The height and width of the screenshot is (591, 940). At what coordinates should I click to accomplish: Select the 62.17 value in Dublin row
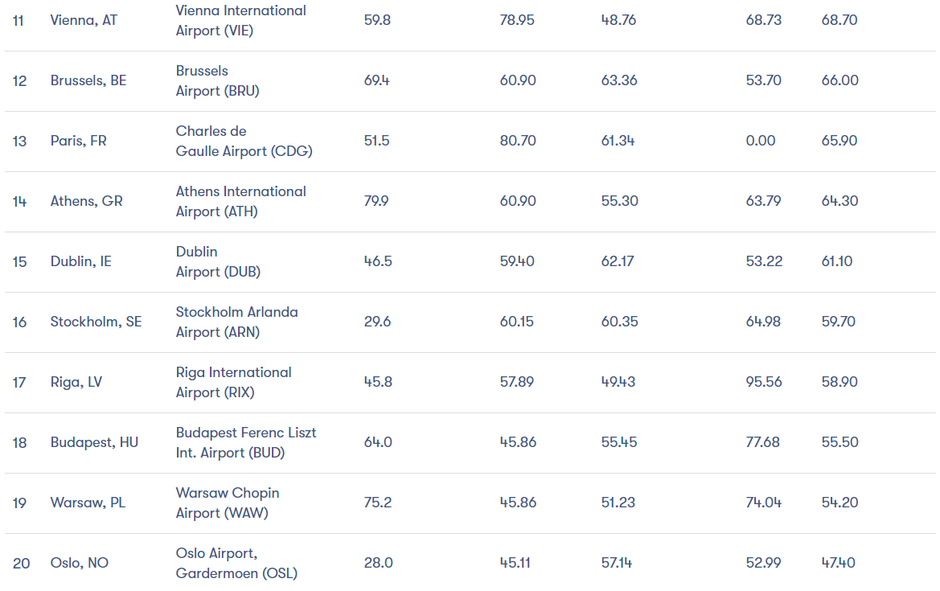[x=618, y=261]
